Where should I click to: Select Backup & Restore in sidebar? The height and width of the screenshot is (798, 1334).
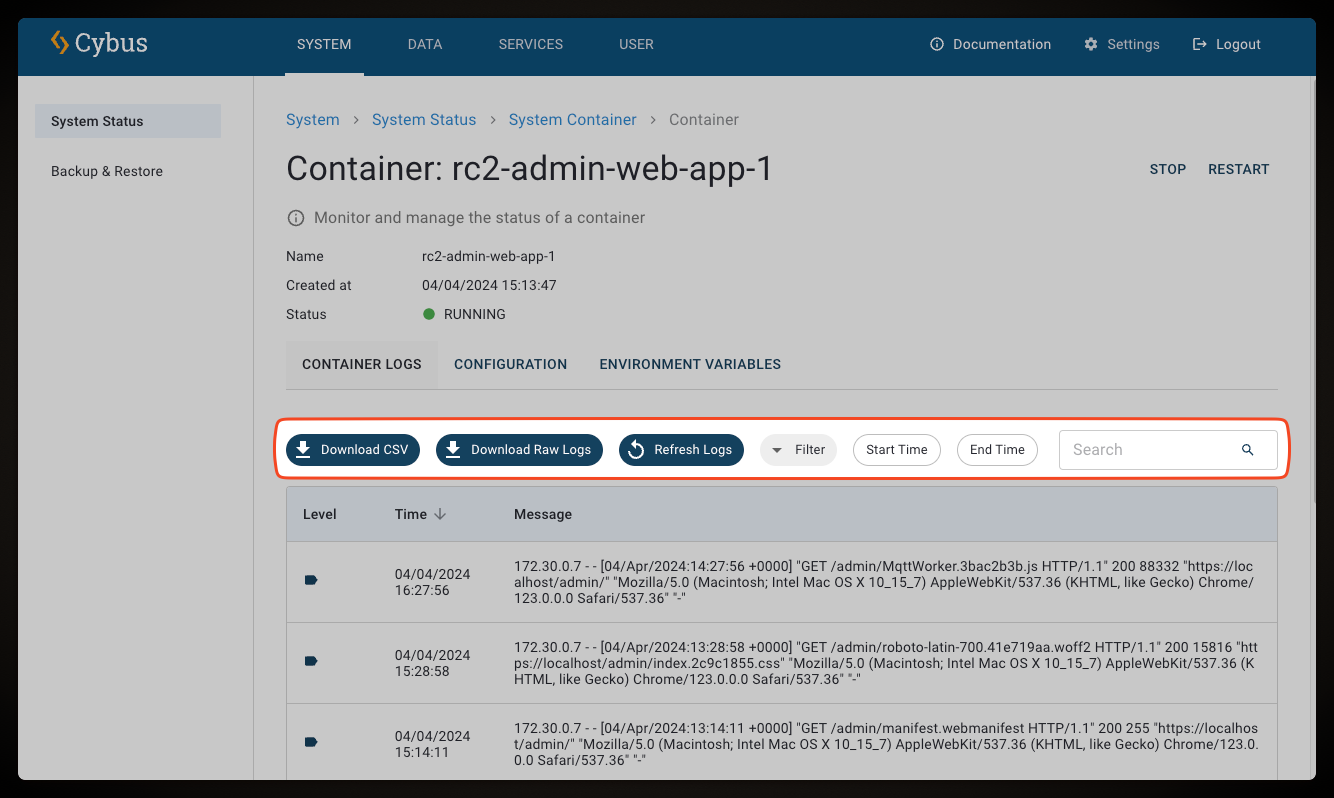tap(107, 171)
